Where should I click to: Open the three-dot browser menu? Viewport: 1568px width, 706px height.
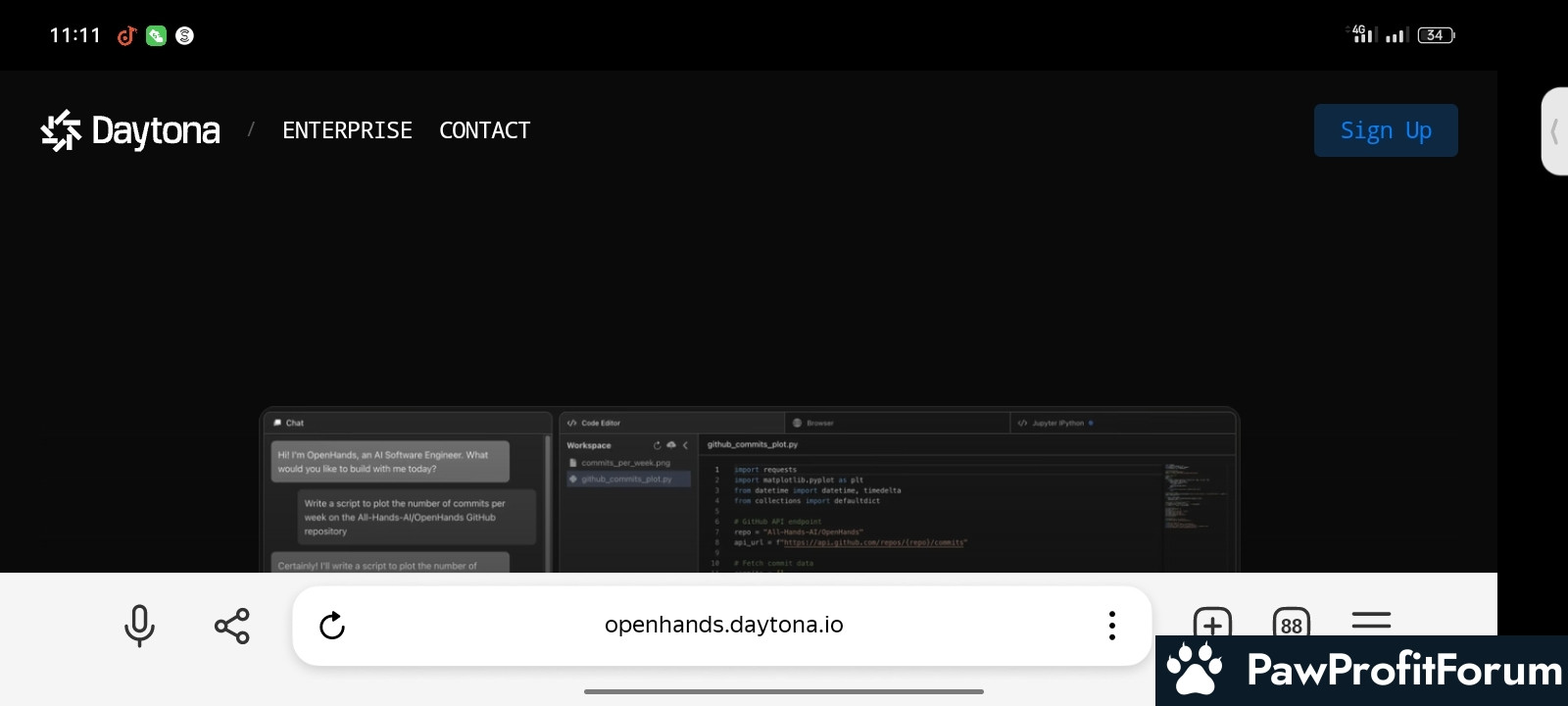tap(1111, 626)
